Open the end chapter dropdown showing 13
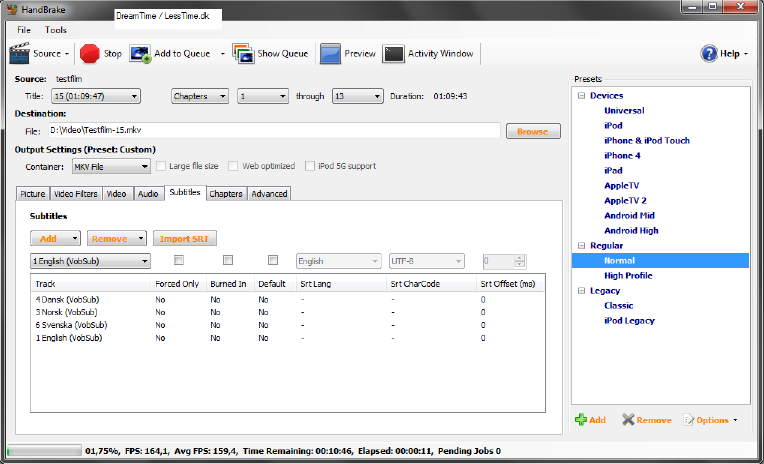Image resolution: width=764 pixels, height=464 pixels. [358, 96]
